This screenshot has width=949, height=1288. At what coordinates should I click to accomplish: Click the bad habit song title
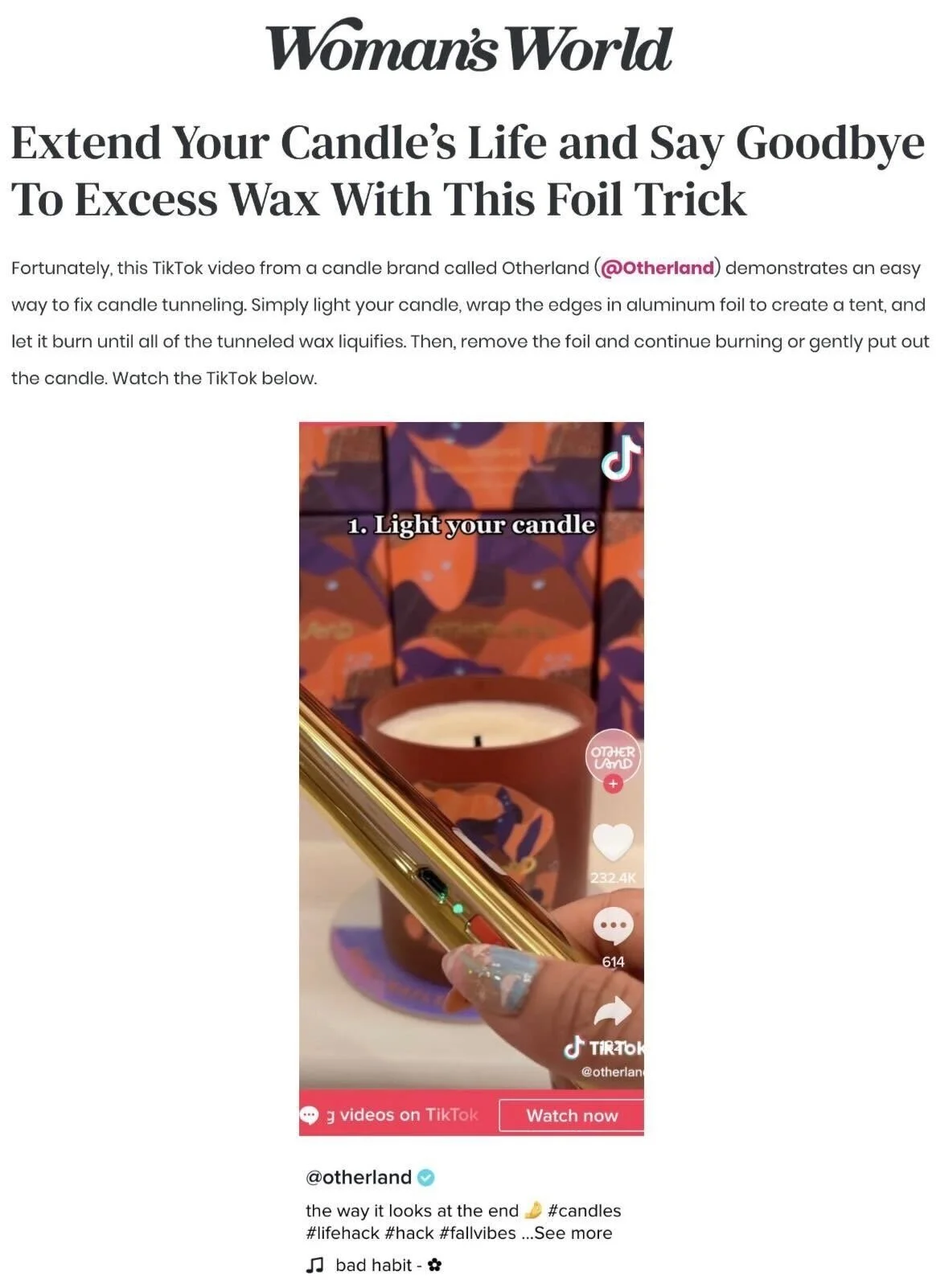tap(374, 1265)
